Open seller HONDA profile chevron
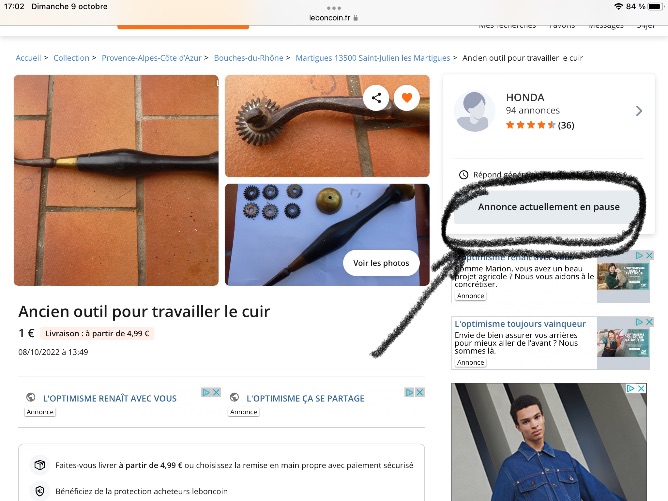 coord(639,111)
